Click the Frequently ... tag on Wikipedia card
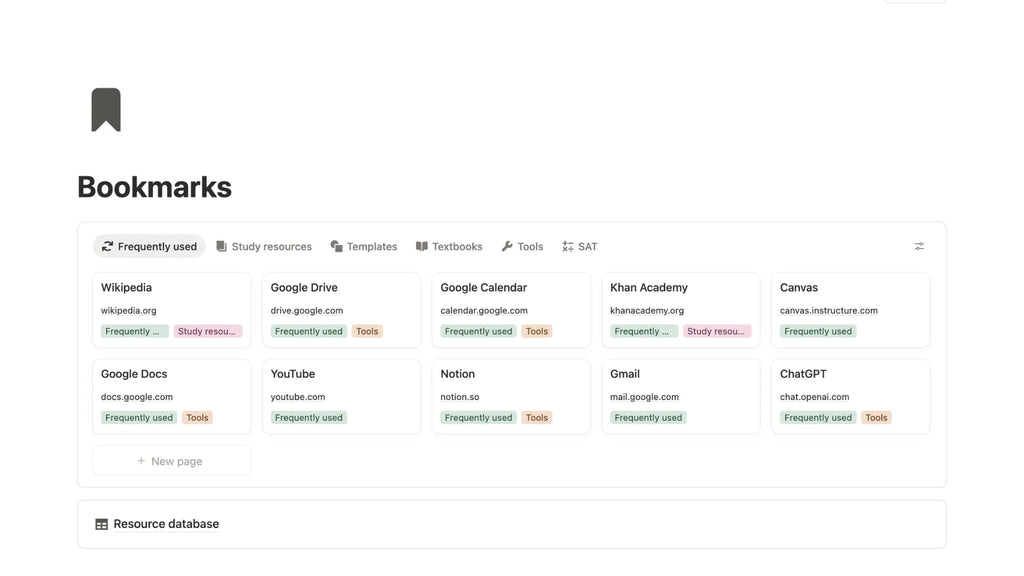The image size is (1024, 576). [x=135, y=331]
